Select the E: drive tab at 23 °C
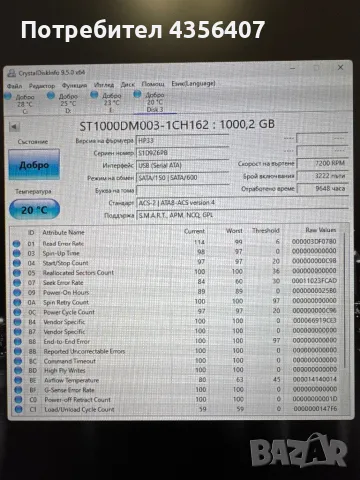The width and height of the screenshot is (360, 480). 106,102
